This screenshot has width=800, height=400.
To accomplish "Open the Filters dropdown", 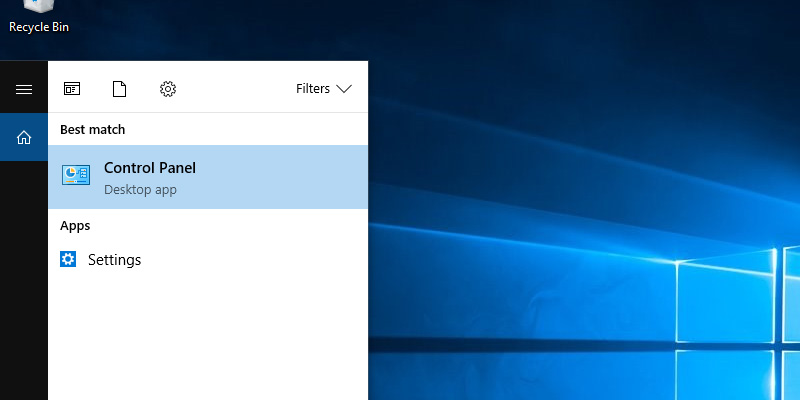I will pos(323,89).
